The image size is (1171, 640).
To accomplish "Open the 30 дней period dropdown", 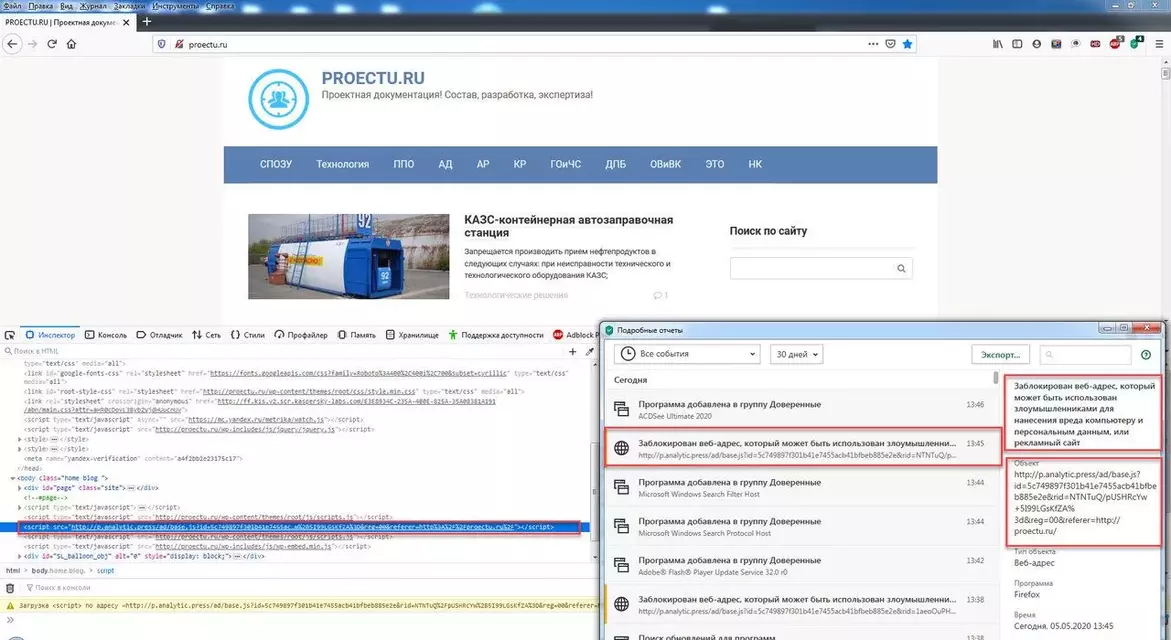I will pos(796,354).
